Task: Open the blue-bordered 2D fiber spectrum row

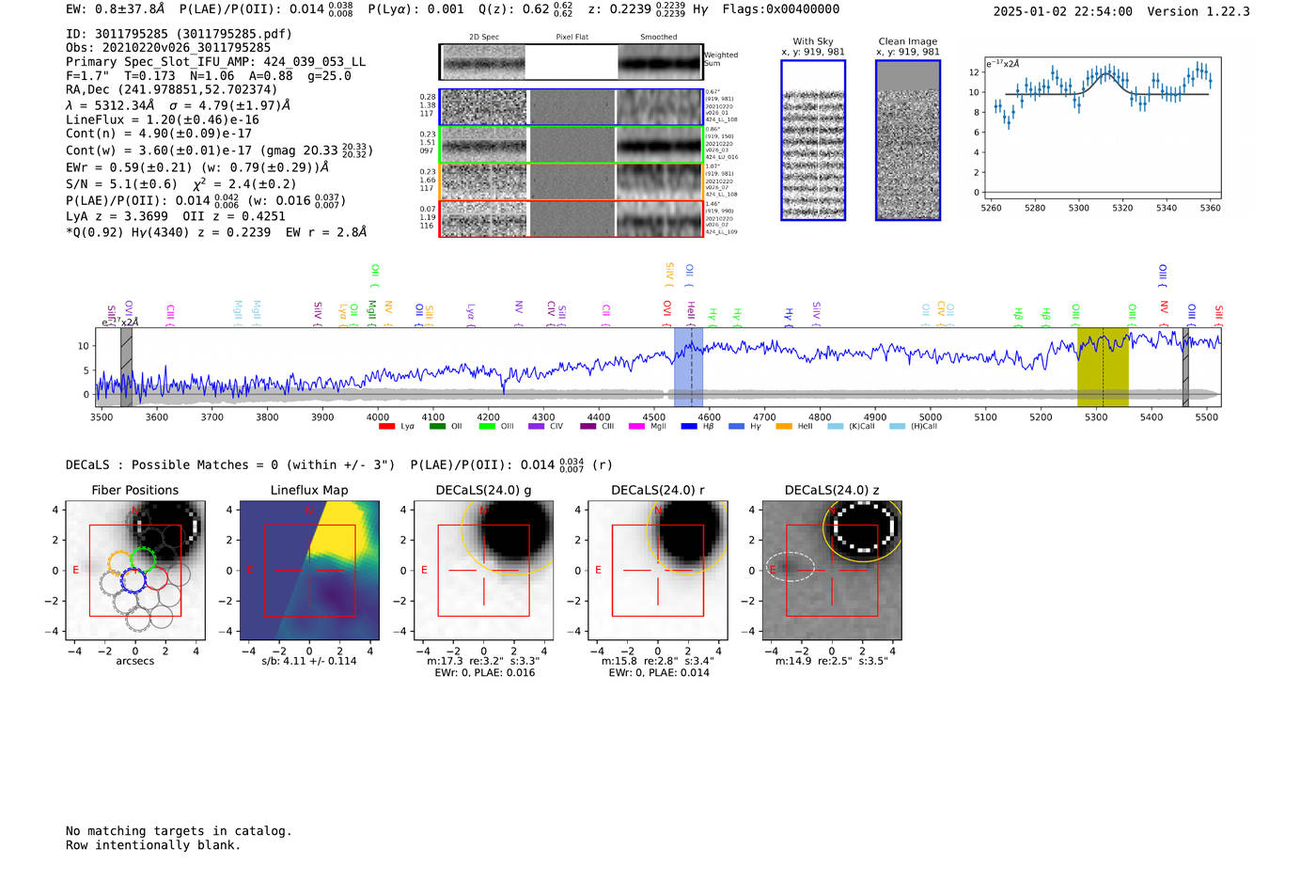Action: 572,107
